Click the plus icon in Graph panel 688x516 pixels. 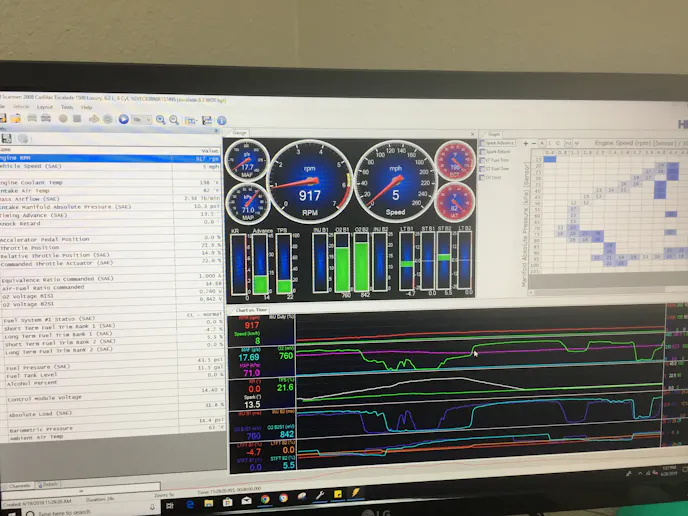point(526,143)
